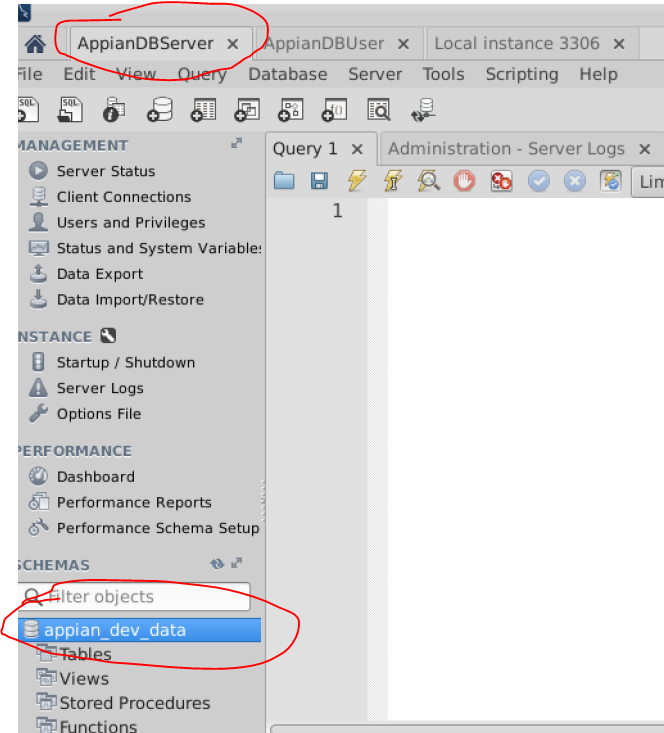Run Explain plan magnifier icon
664x733 pixels.
429,180
